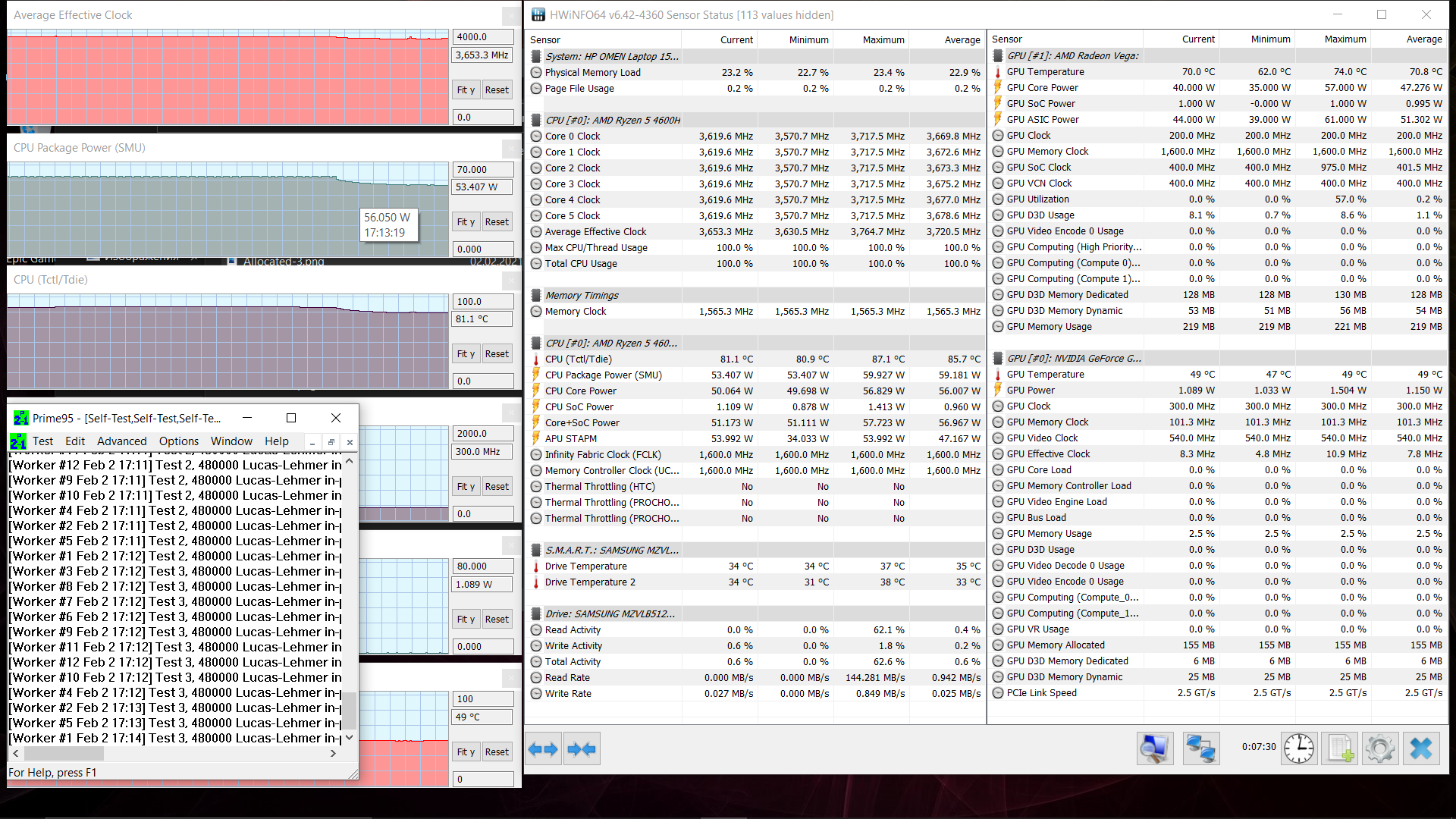Click the thermometer icon beside CPU (Tctl/Tdie)

(536, 359)
